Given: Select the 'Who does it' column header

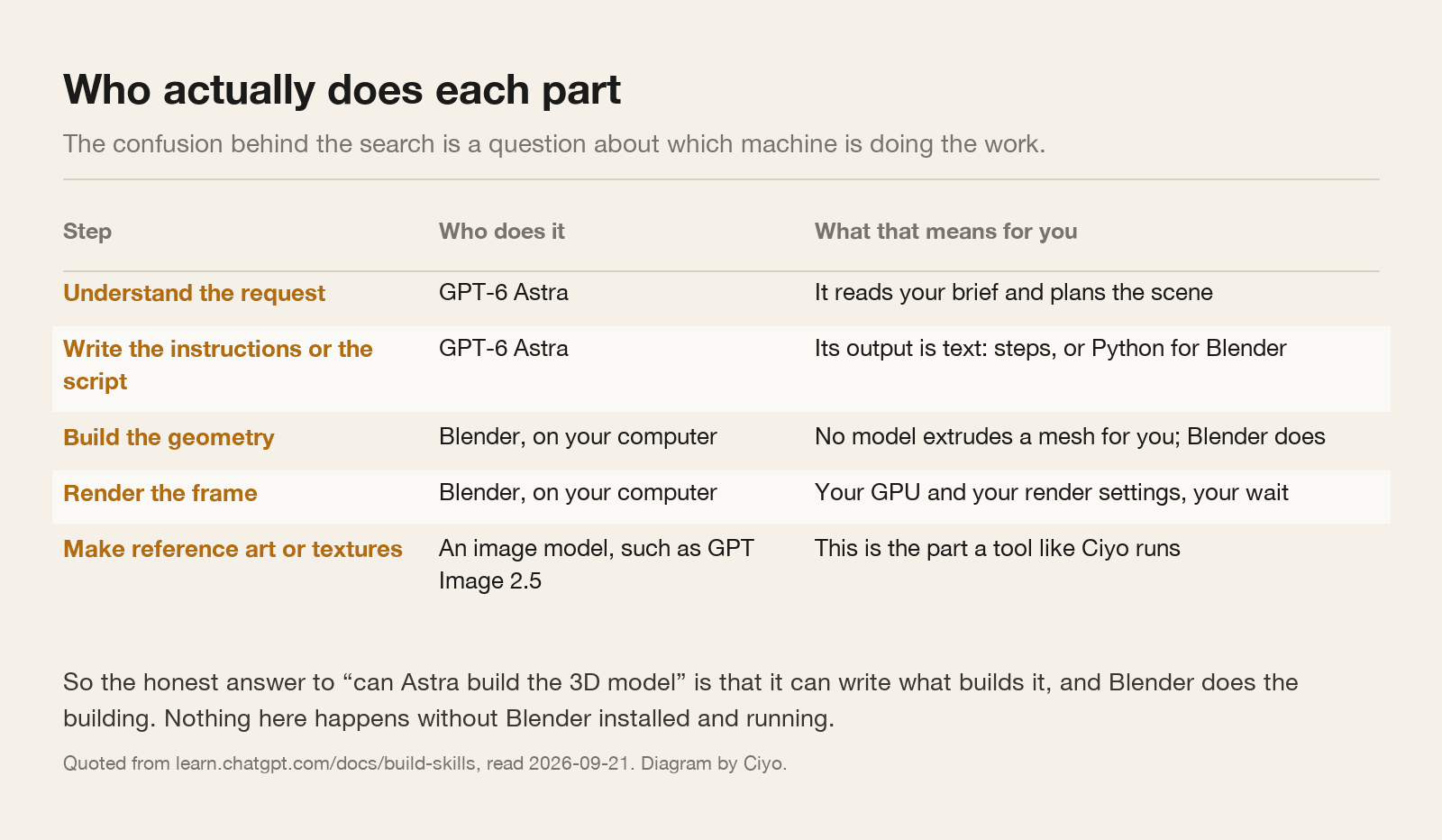Looking at the screenshot, I should [x=502, y=232].
